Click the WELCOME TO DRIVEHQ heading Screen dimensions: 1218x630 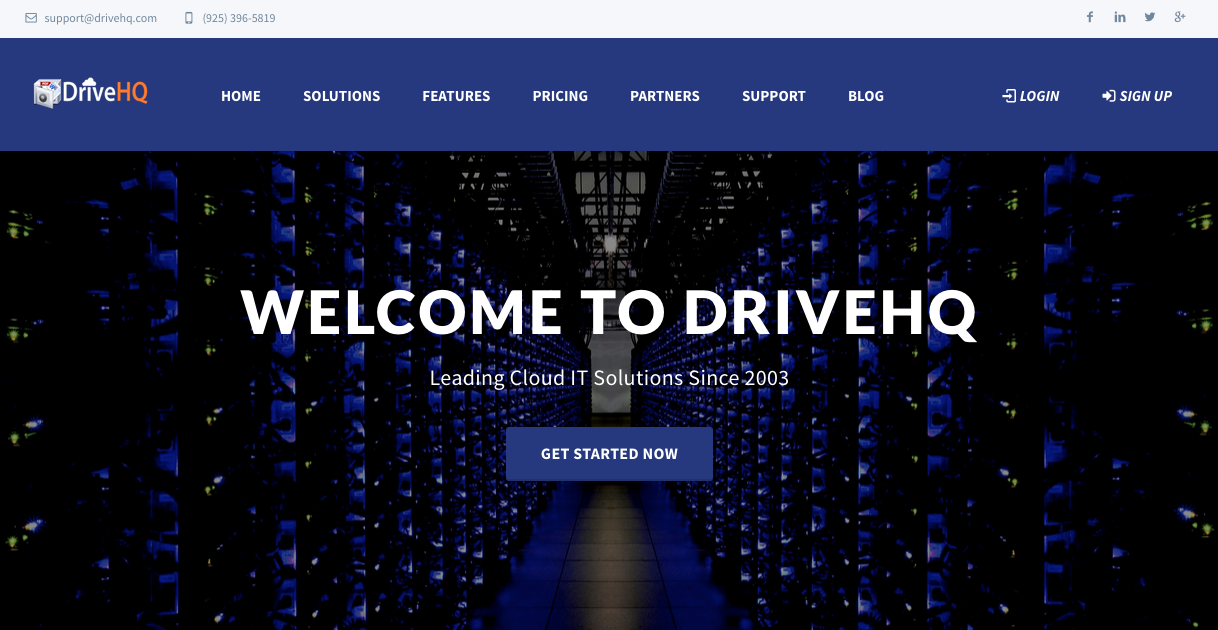[x=609, y=312]
